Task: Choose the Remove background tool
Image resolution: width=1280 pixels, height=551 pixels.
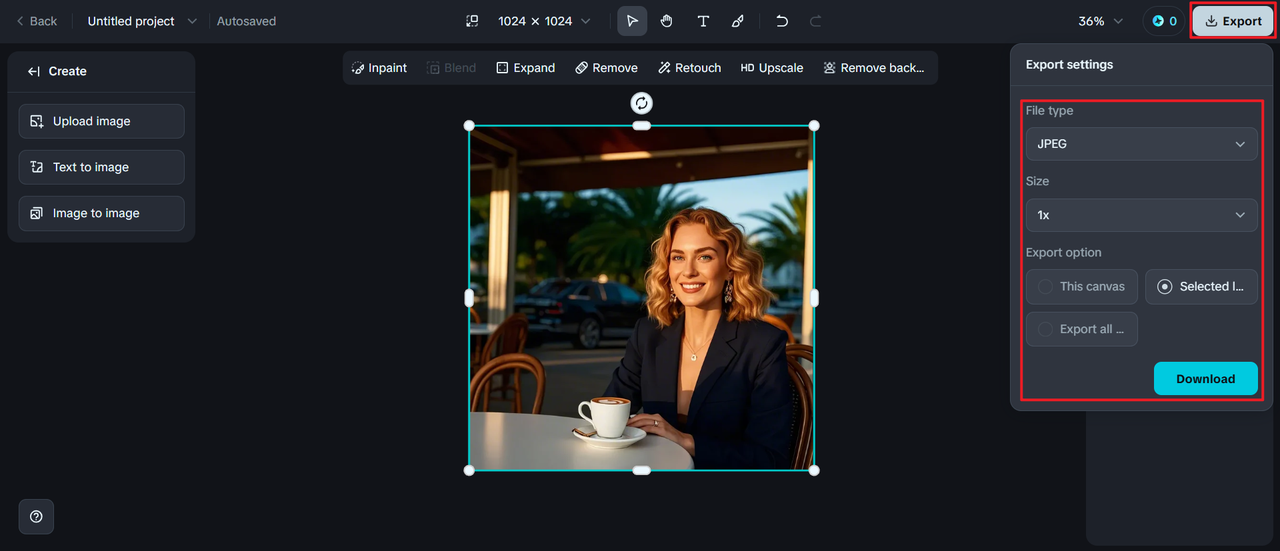Action: coord(873,68)
